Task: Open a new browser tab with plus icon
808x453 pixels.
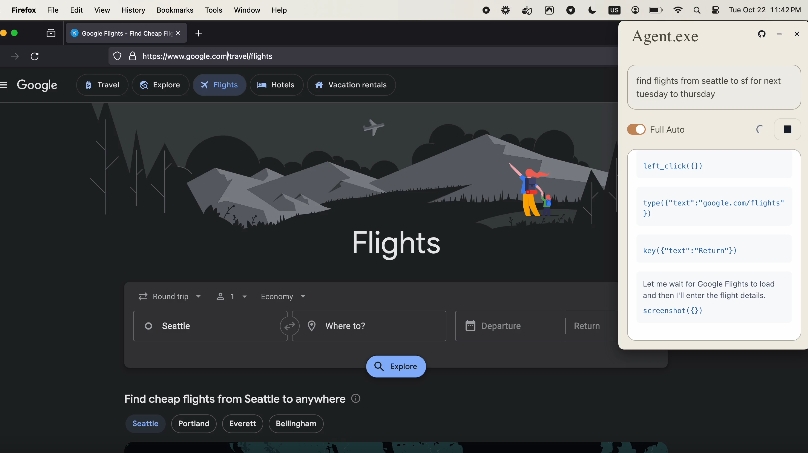Action: 198,33
